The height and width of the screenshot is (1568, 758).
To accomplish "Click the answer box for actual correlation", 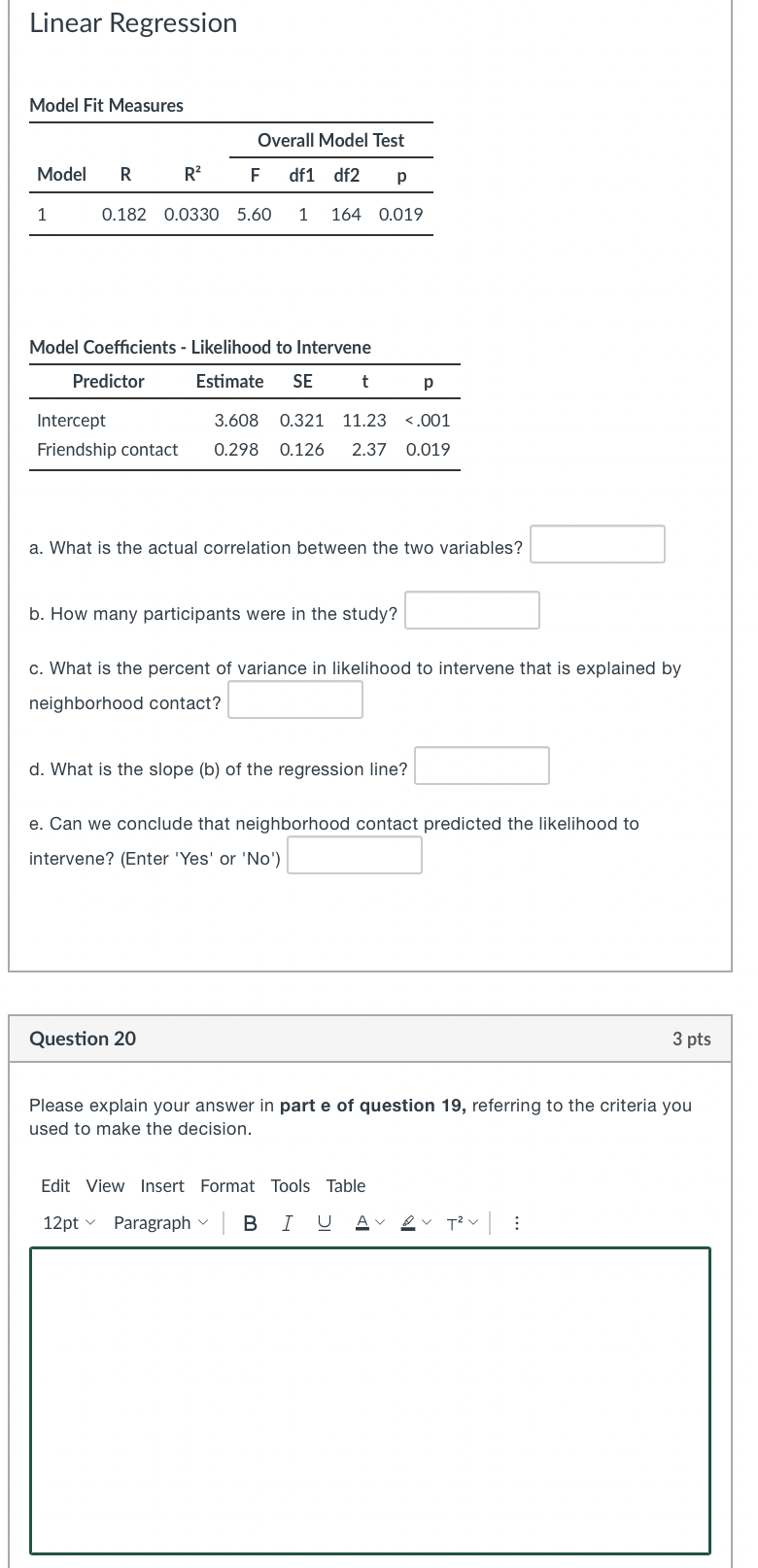I will (597, 544).
